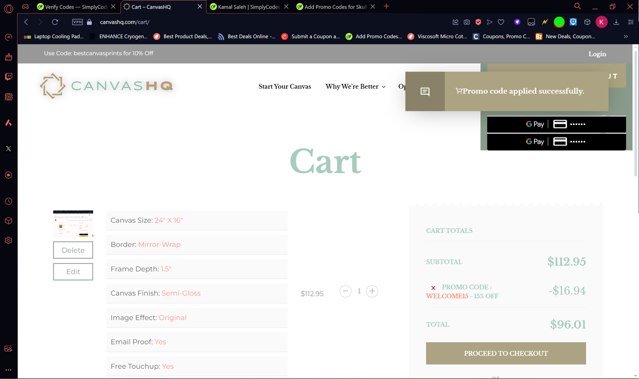Open the Opera menu logo
The width and height of the screenshot is (639, 379).
click(x=8, y=8)
